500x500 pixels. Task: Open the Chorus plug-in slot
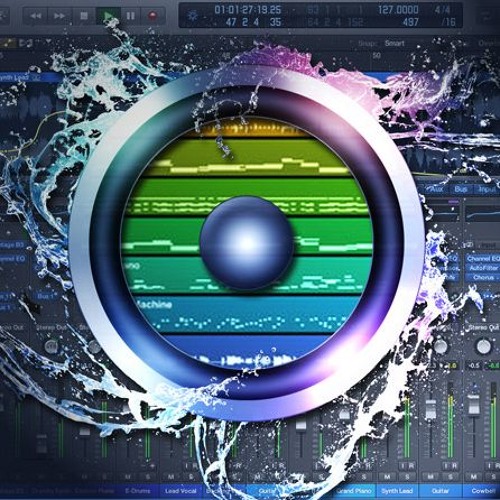coord(483,277)
